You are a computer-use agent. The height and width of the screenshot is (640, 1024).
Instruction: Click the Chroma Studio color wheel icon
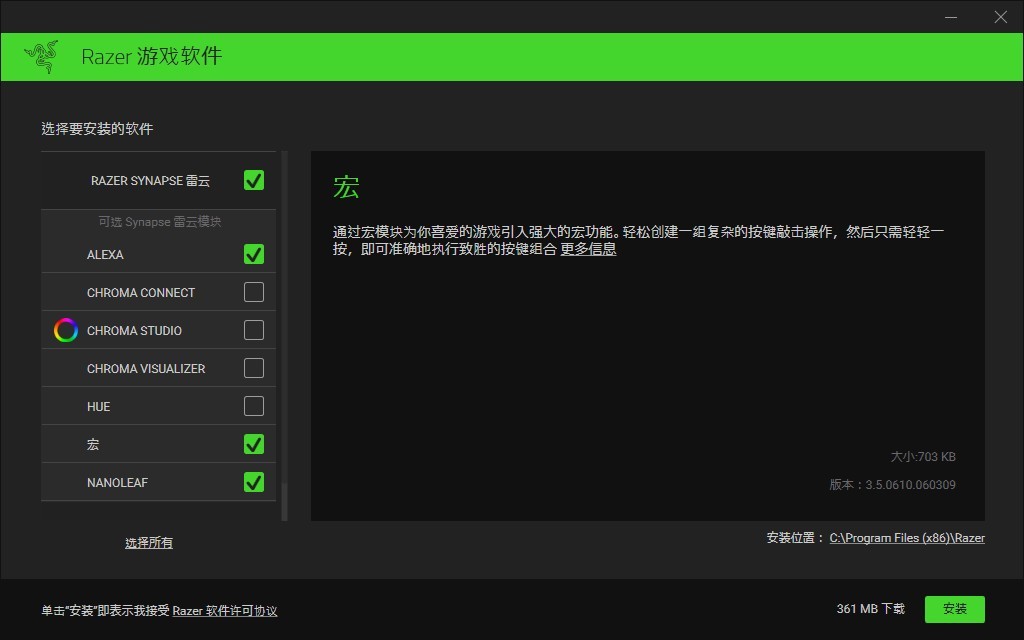click(x=65, y=330)
